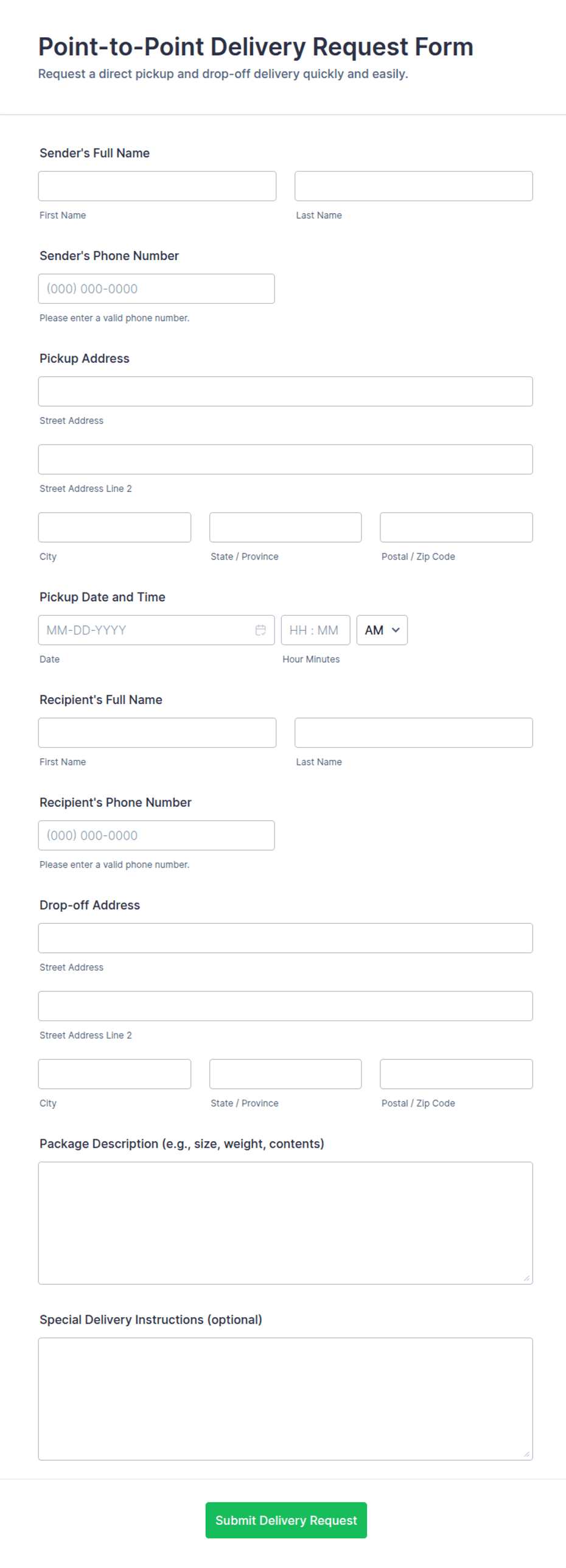Click the Pickup Address State / Province field
The image size is (566, 1568).
285,527
